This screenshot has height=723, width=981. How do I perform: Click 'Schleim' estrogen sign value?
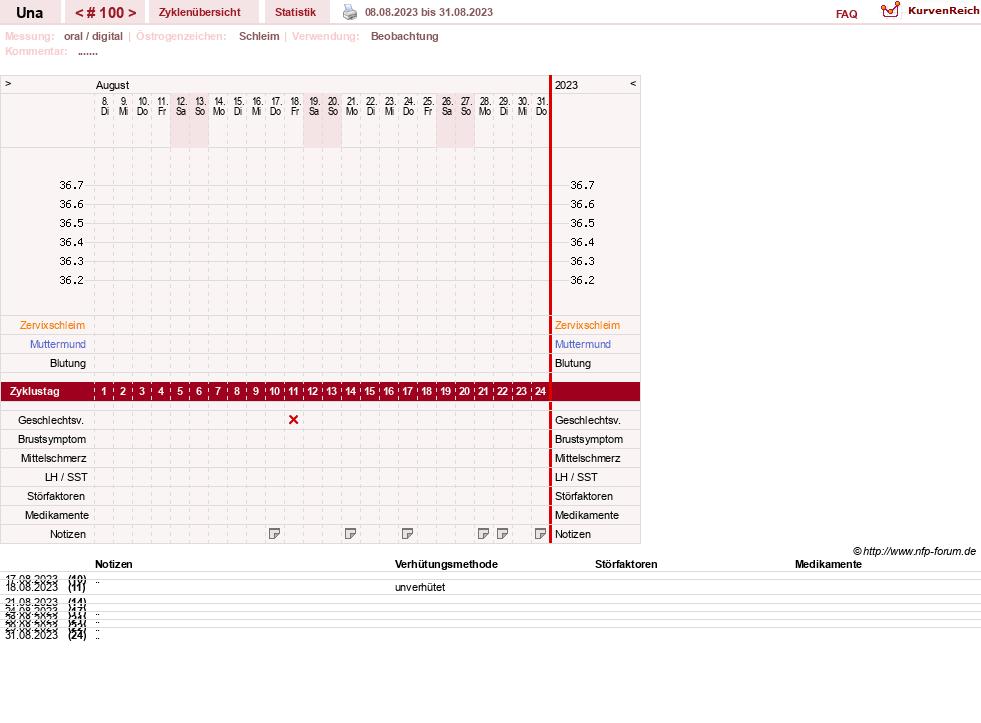[259, 36]
